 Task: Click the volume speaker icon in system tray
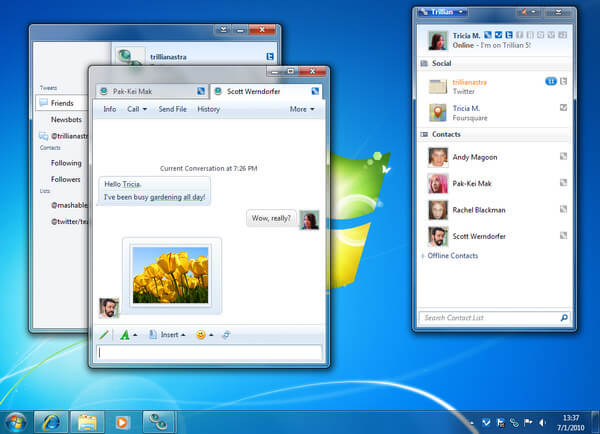(x=542, y=423)
